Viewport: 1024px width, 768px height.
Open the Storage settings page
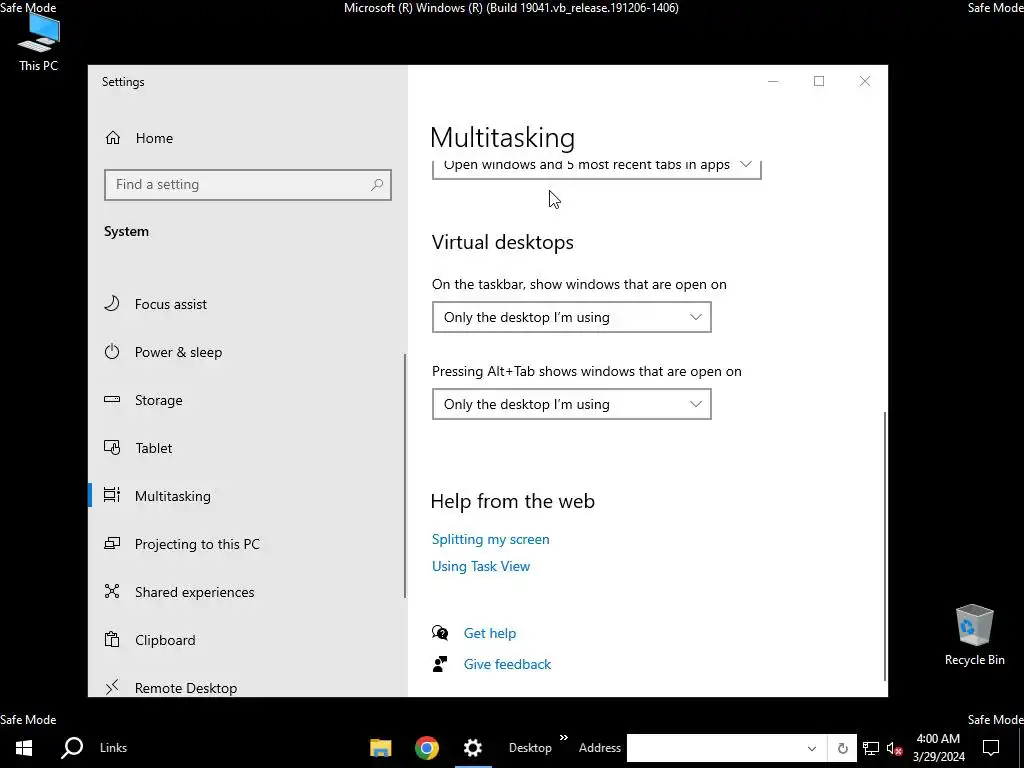248,400
